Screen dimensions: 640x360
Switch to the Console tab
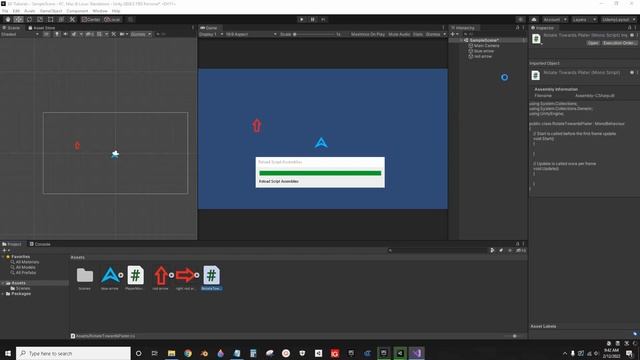[40, 244]
